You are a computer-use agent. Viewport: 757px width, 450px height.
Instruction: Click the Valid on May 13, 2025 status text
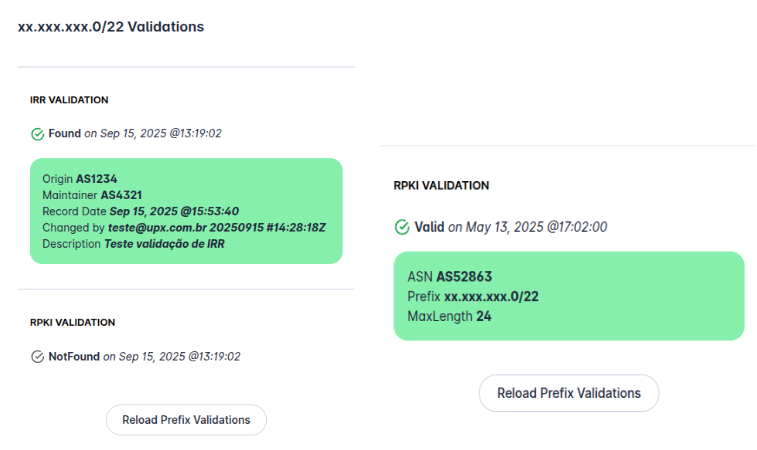point(511,227)
